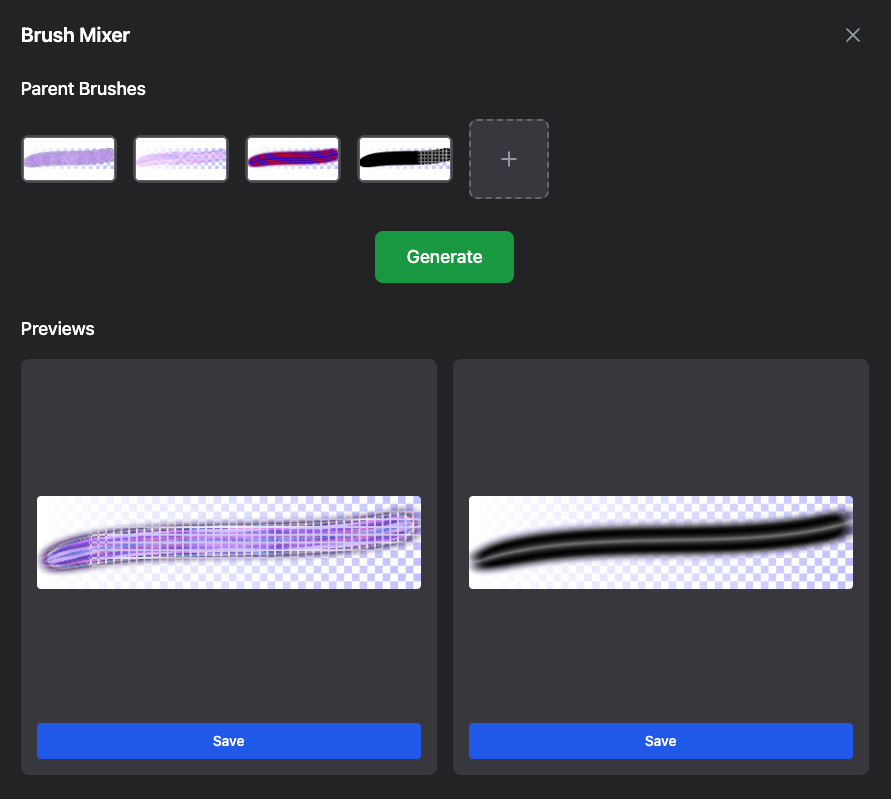
Task: Toggle selection on the black parent brush
Action: pos(405,158)
